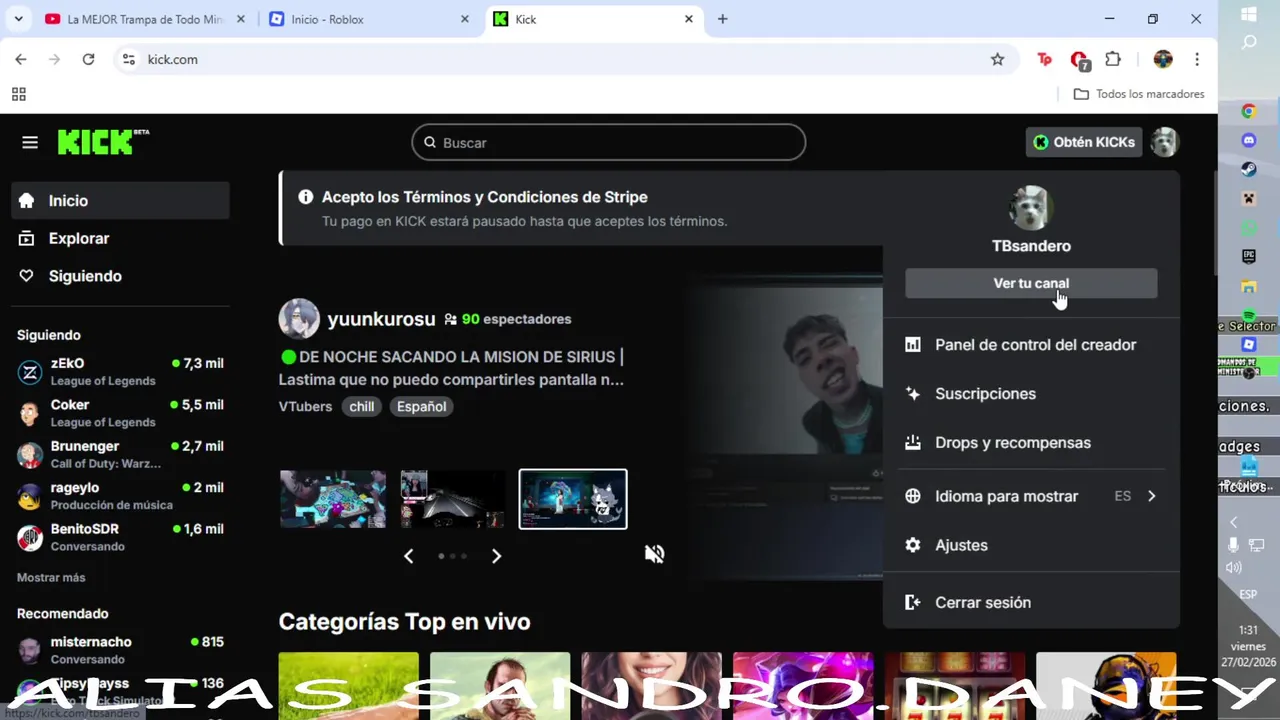Click the ESP keyboard language indicator
1280x720 pixels.
pyautogui.click(x=1248, y=594)
